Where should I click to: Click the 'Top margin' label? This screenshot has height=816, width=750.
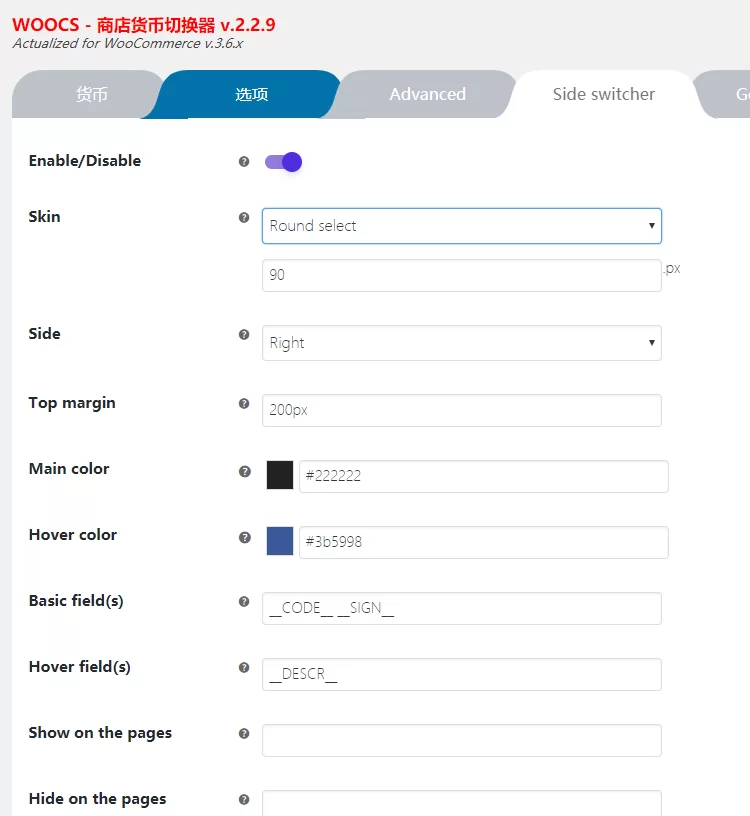coord(72,403)
